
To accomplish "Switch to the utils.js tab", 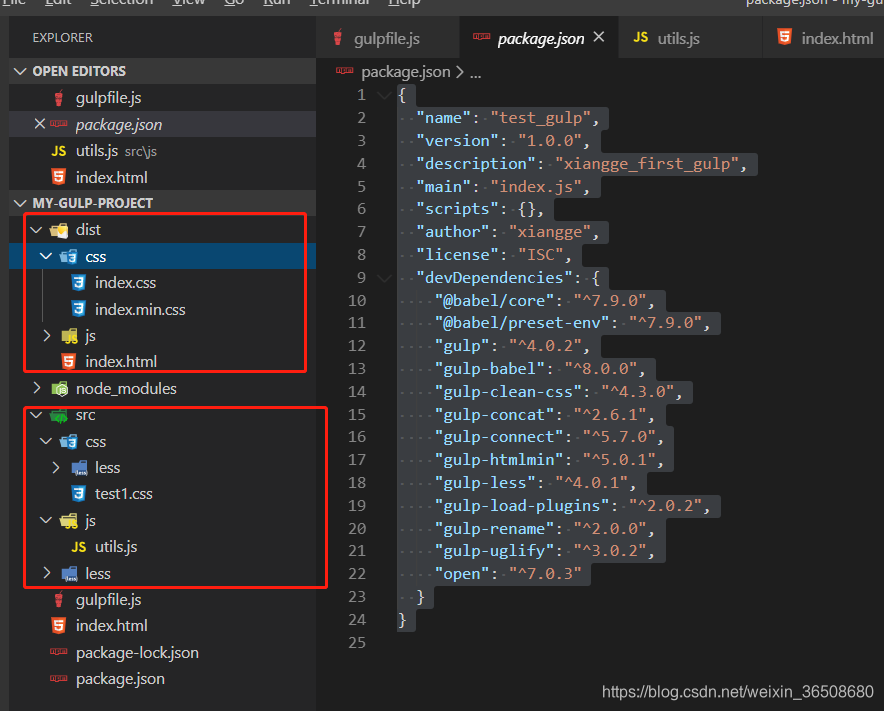I will point(690,38).
